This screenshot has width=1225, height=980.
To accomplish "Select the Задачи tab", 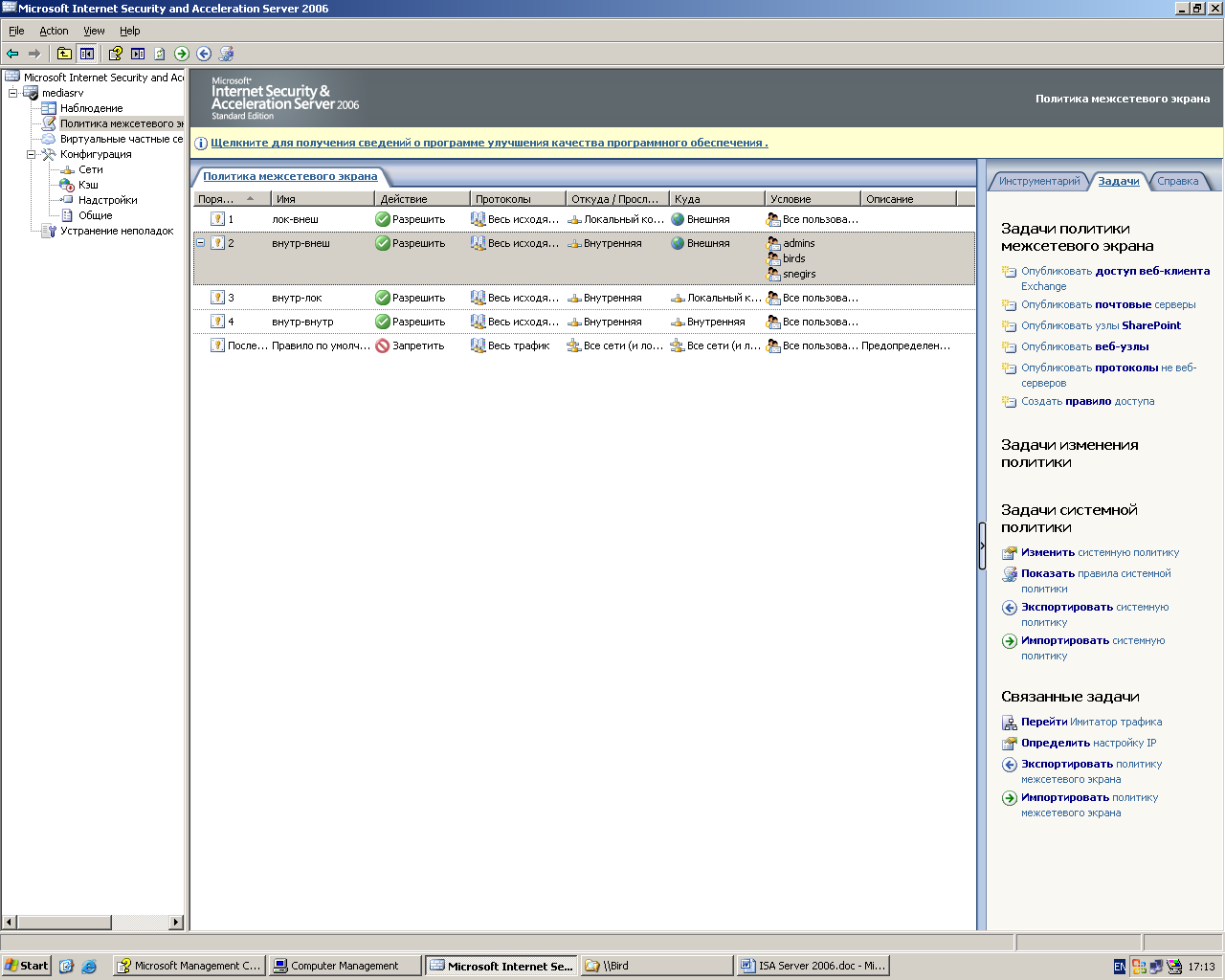I will [x=1118, y=181].
